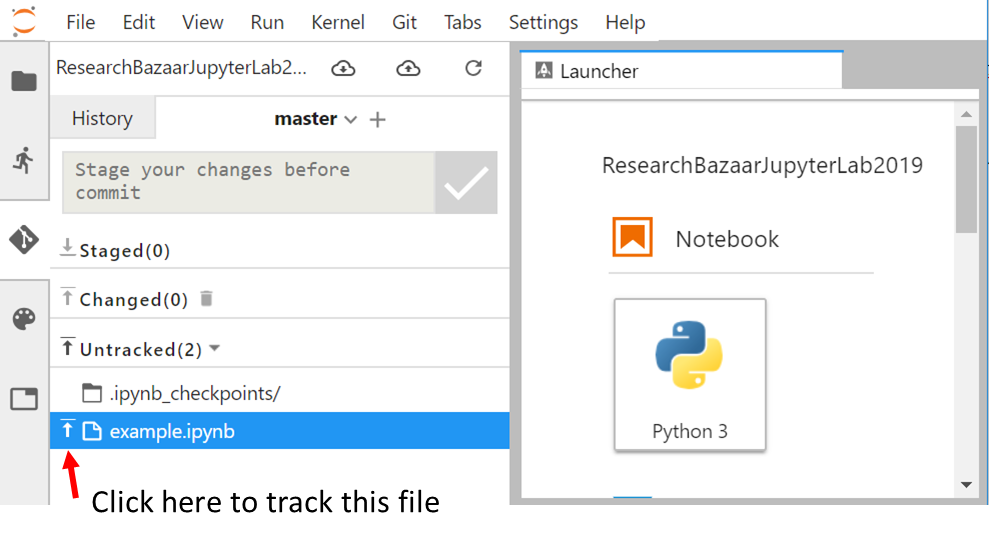The width and height of the screenshot is (989, 542).
Task: Open the File menu
Action: [81, 22]
